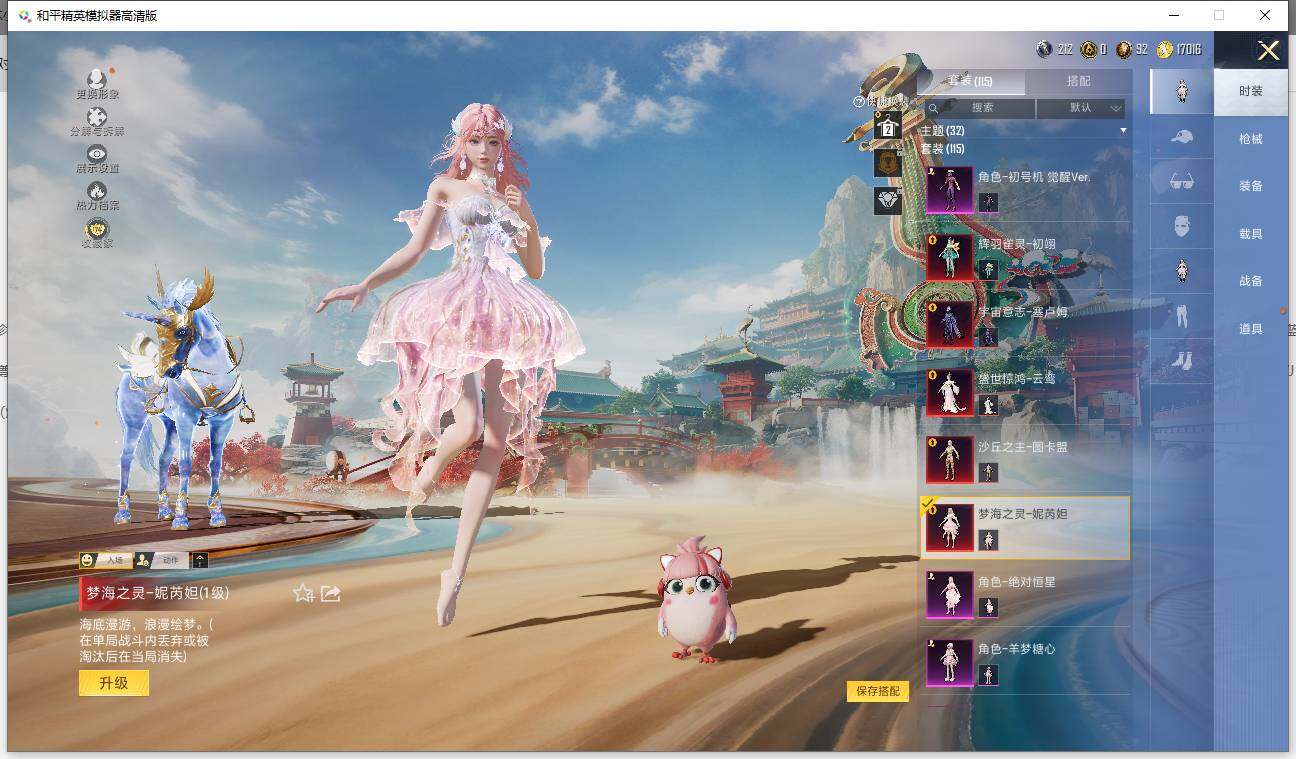The width and height of the screenshot is (1296, 759).
Task: Click the 搜索 search field
Action: point(981,108)
